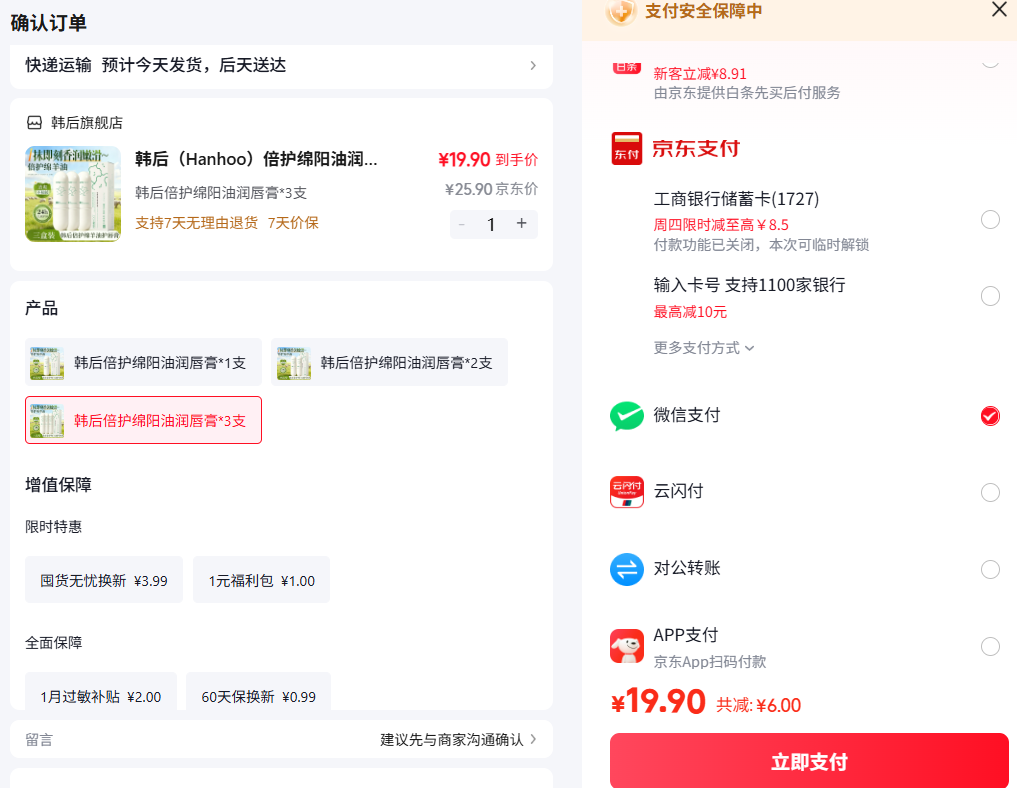Click the store icon beside 韩后旗舰店

pyautogui.click(x=34, y=123)
